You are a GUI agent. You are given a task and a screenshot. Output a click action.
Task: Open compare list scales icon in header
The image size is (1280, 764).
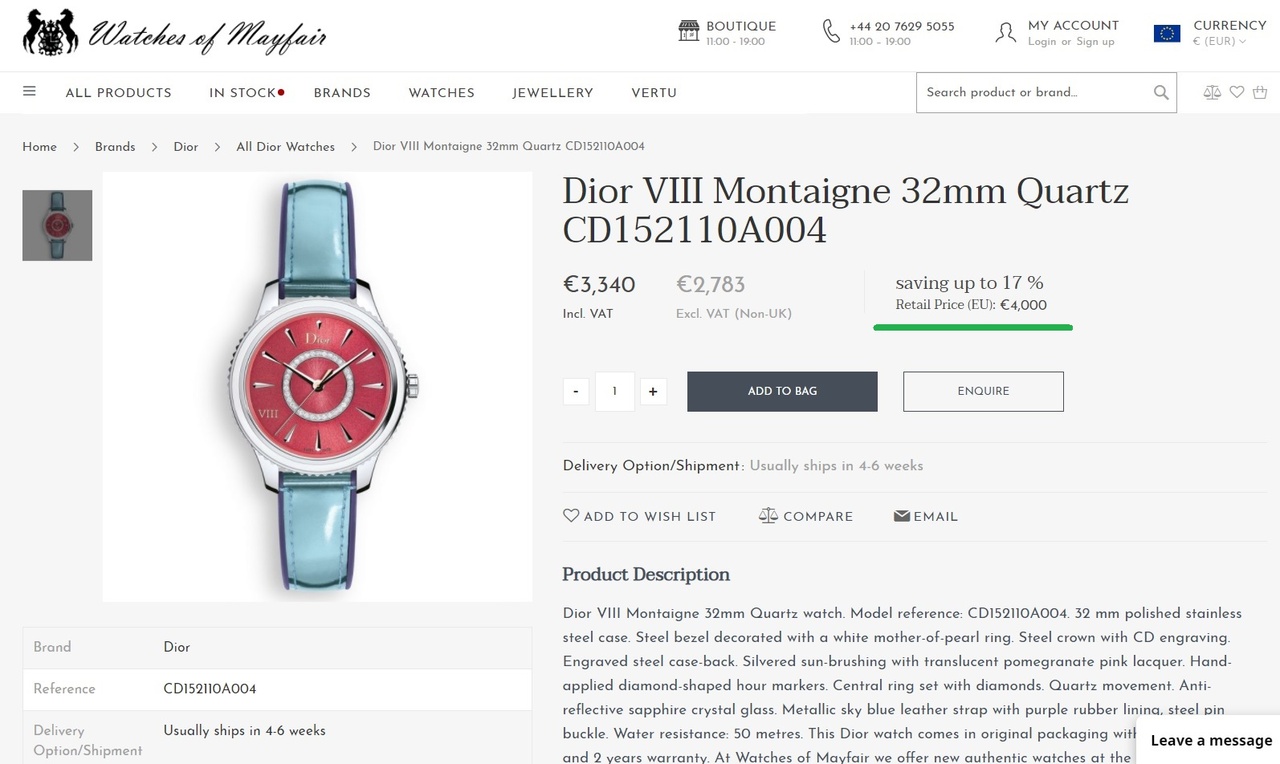pyautogui.click(x=1212, y=92)
